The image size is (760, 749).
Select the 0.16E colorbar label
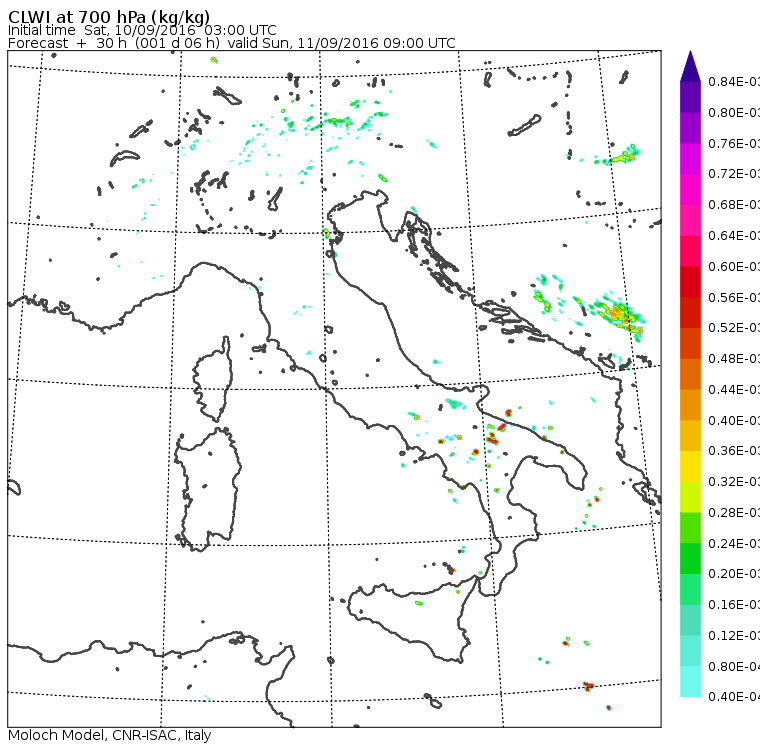(x=734, y=605)
